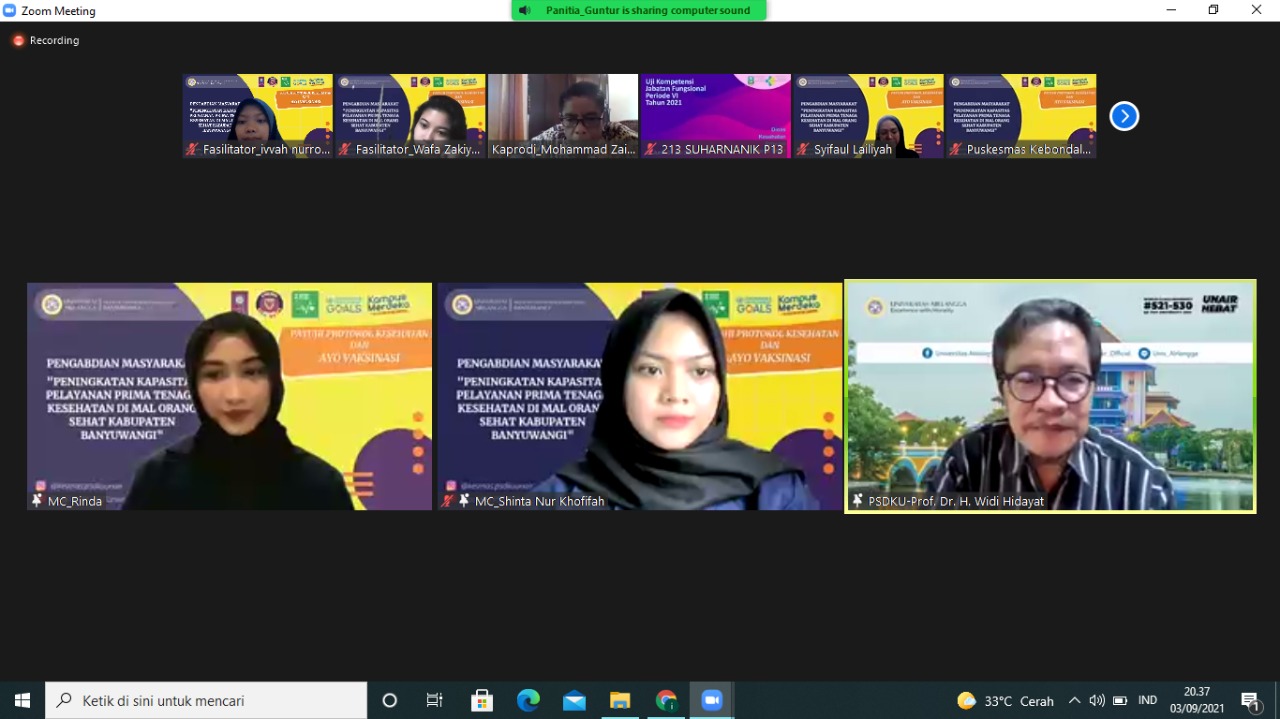Viewport: 1280px width, 719px height.
Task: Open the Windows Start menu
Action: [x=22, y=700]
